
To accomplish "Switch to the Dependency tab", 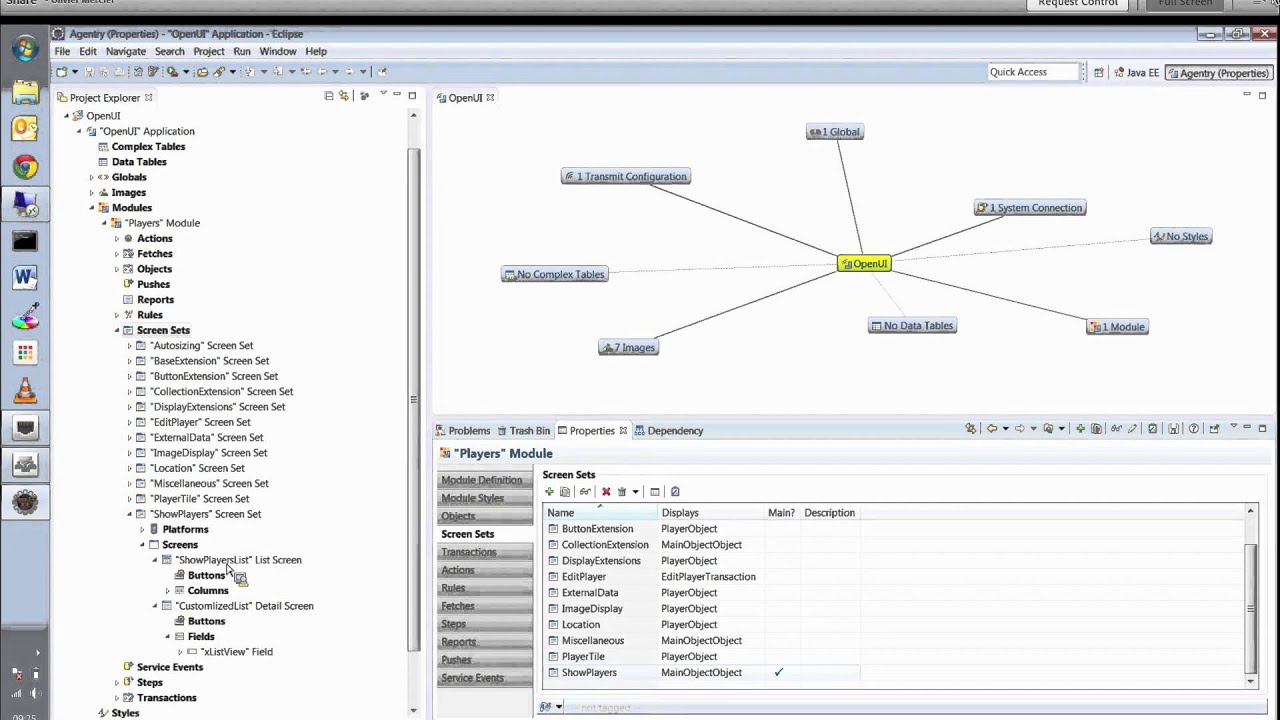I will (x=669, y=431).
